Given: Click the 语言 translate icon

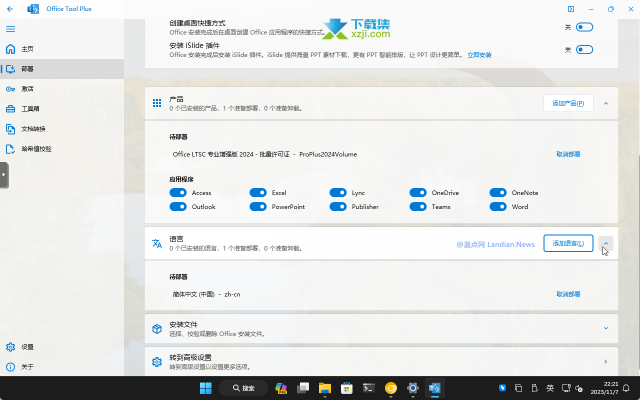Looking at the screenshot, I should (157, 243).
